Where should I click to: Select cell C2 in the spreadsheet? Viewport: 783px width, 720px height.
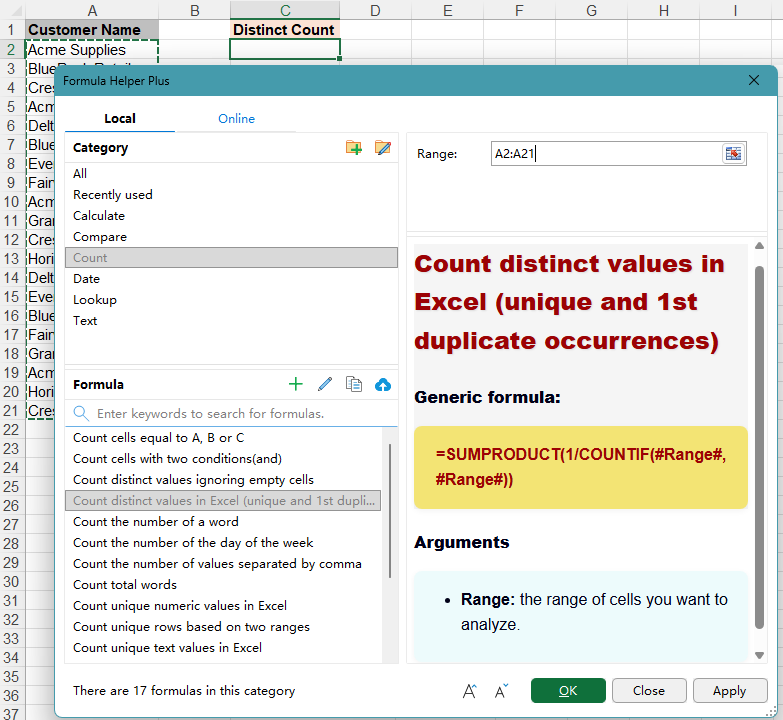285,49
